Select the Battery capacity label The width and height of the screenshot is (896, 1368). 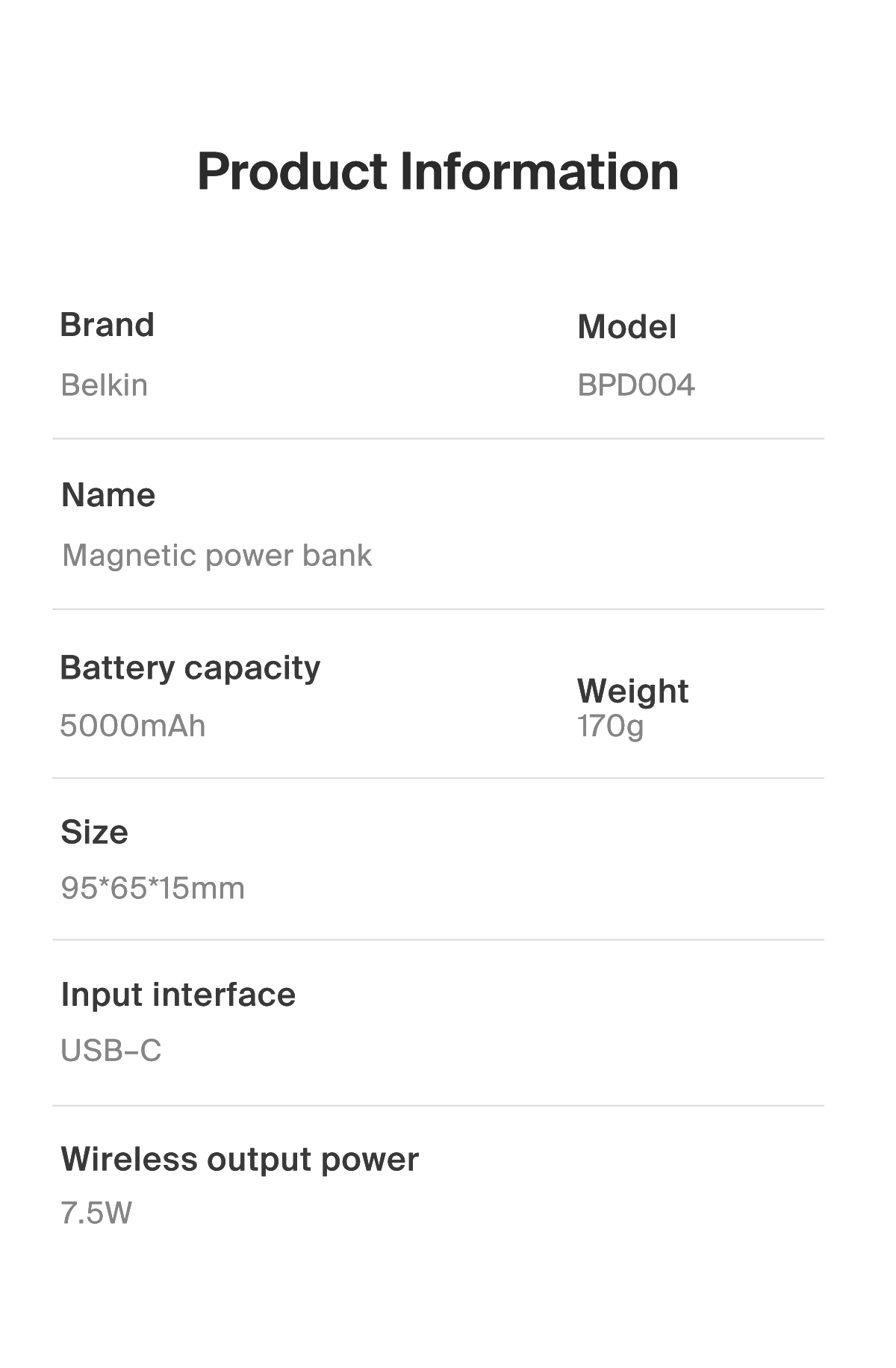click(x=190, y=668)
